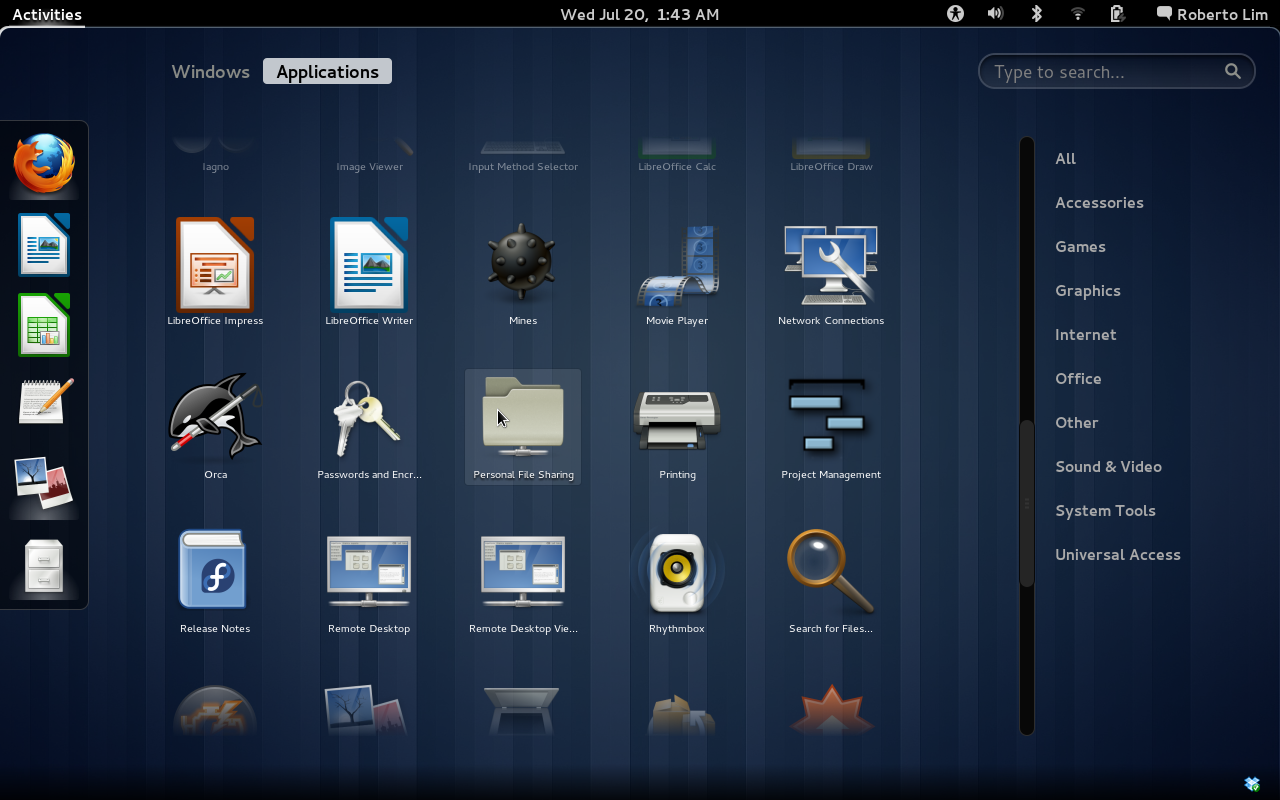Open Search for Files
The image size is (1280, 800).
[x=831, y=572]
